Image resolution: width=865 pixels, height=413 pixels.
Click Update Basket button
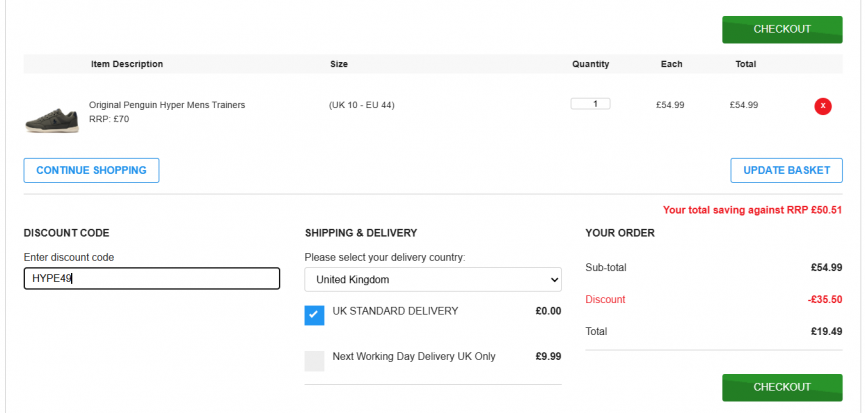click(x=786, y=170)
